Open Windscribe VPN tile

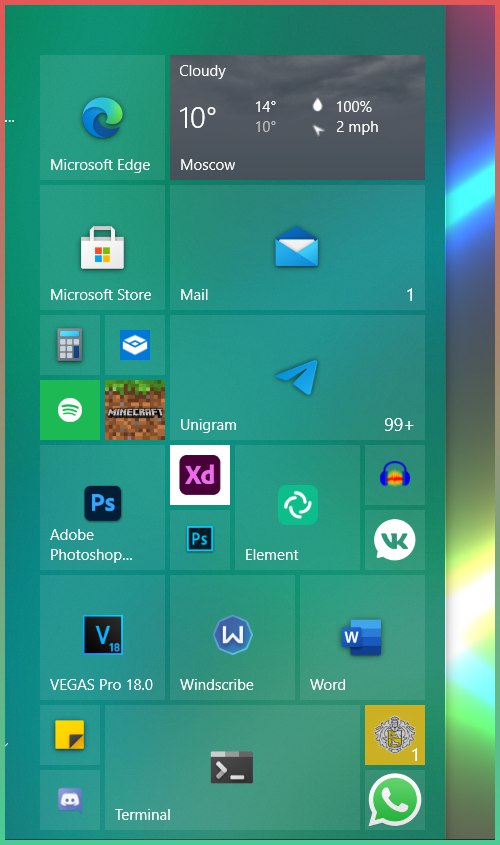coord(232,638)
